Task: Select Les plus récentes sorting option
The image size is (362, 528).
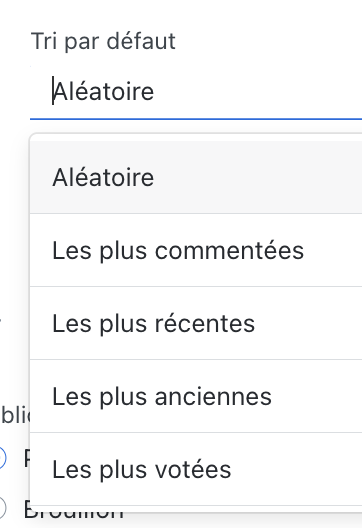Action: 196,323
